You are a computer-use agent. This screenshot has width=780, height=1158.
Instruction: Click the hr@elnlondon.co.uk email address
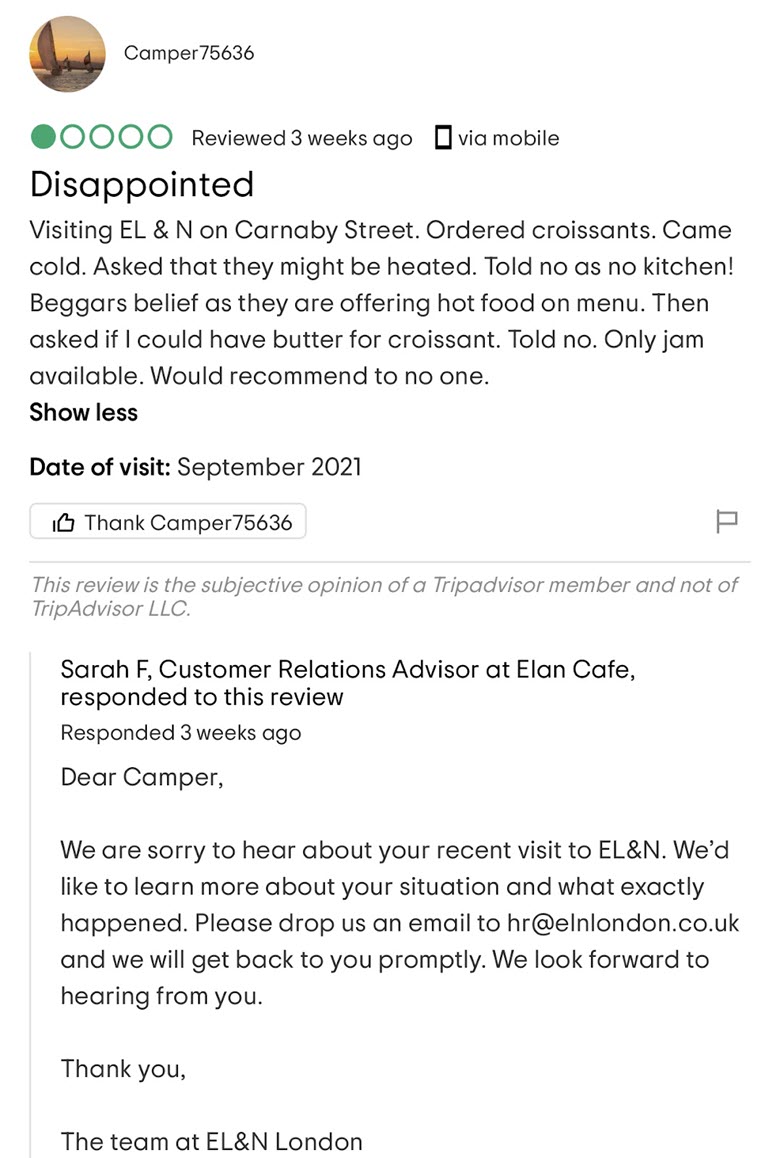tap(623, 923)
